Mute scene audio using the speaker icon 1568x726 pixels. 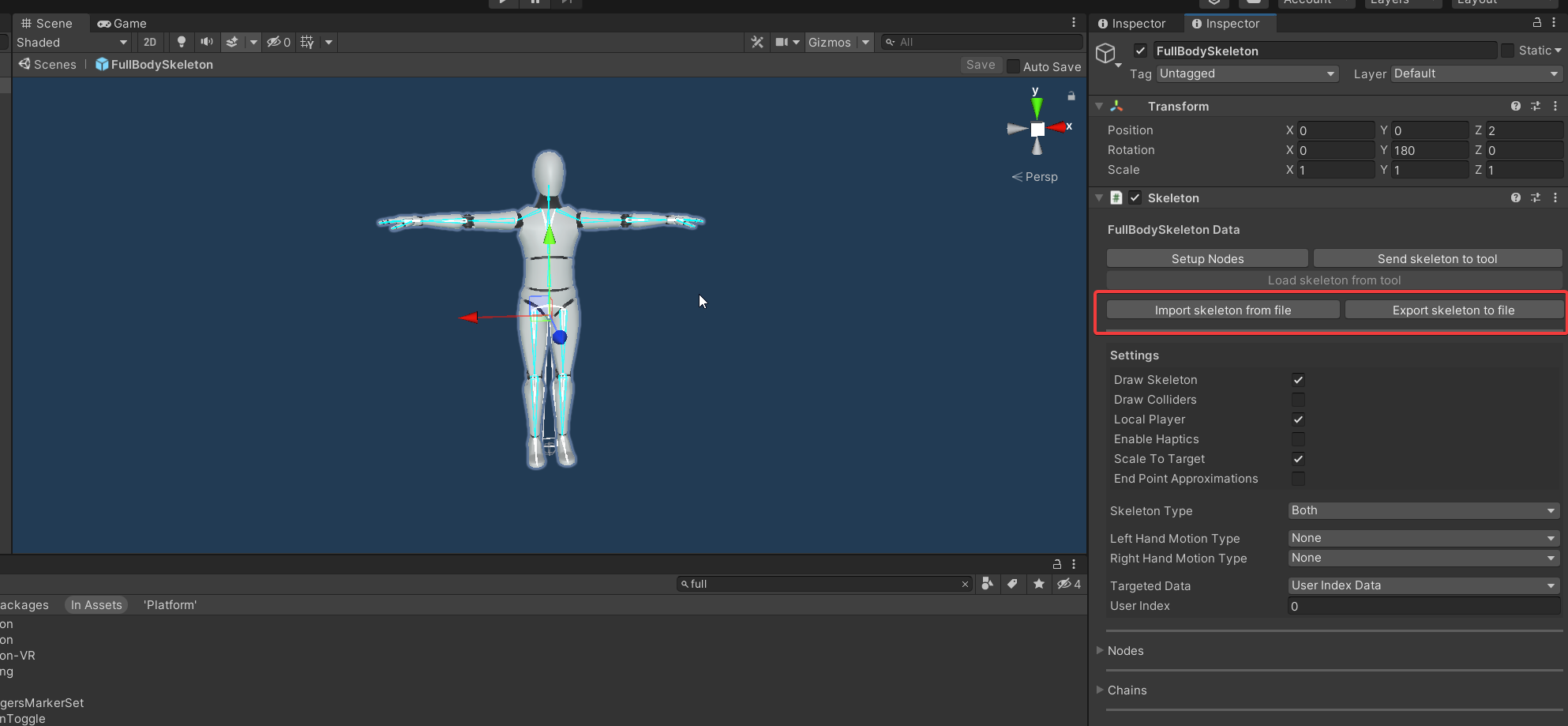(207, 42)
